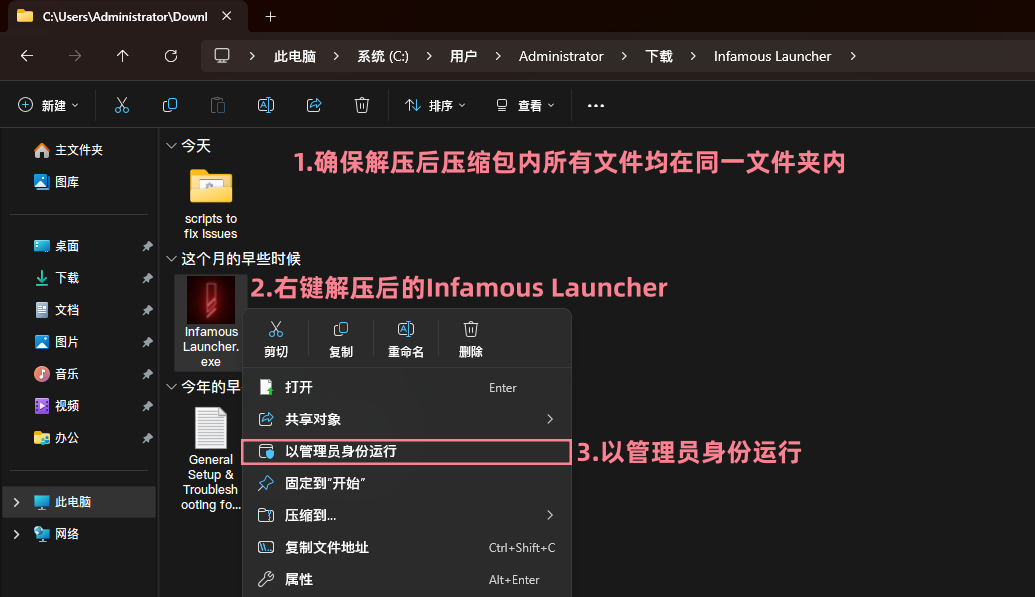The width and height of the screenshot is (1035, 597).
Task: Select 打开 in the context menu
Action: 407,388
